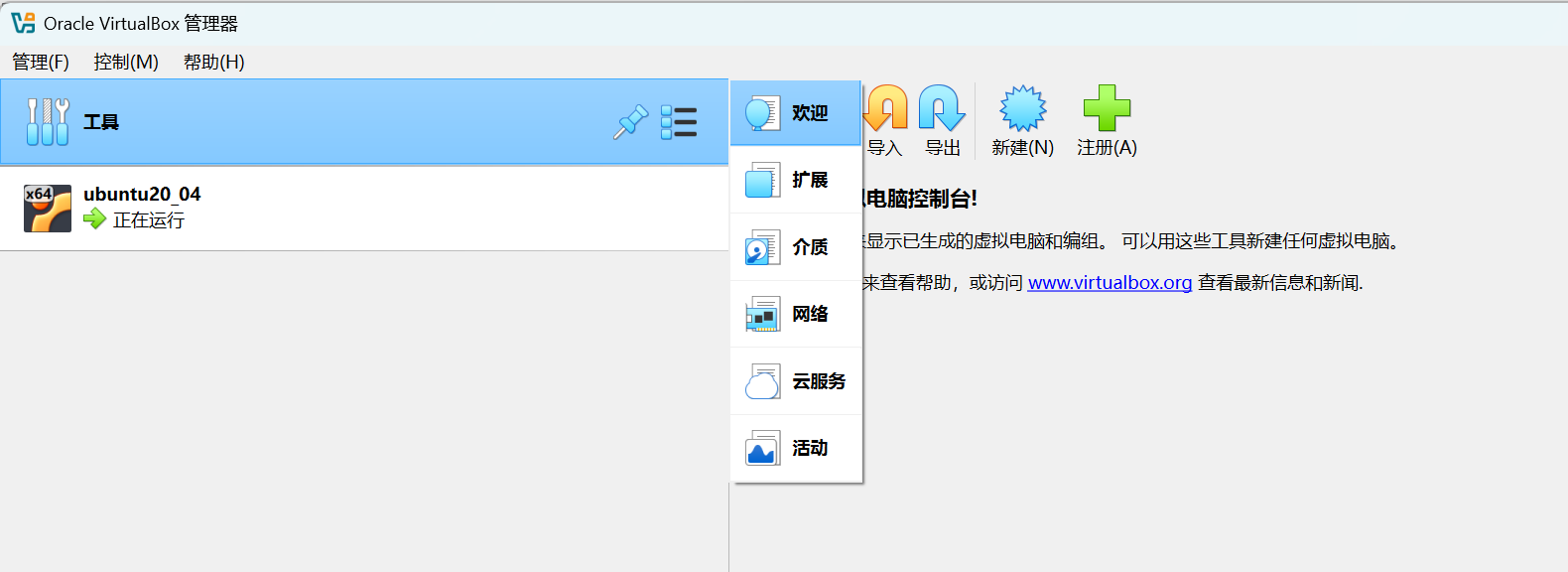Click the pin icon in the 工具 row
Viewport: 1568px width, 572px height.
point(630,122)
